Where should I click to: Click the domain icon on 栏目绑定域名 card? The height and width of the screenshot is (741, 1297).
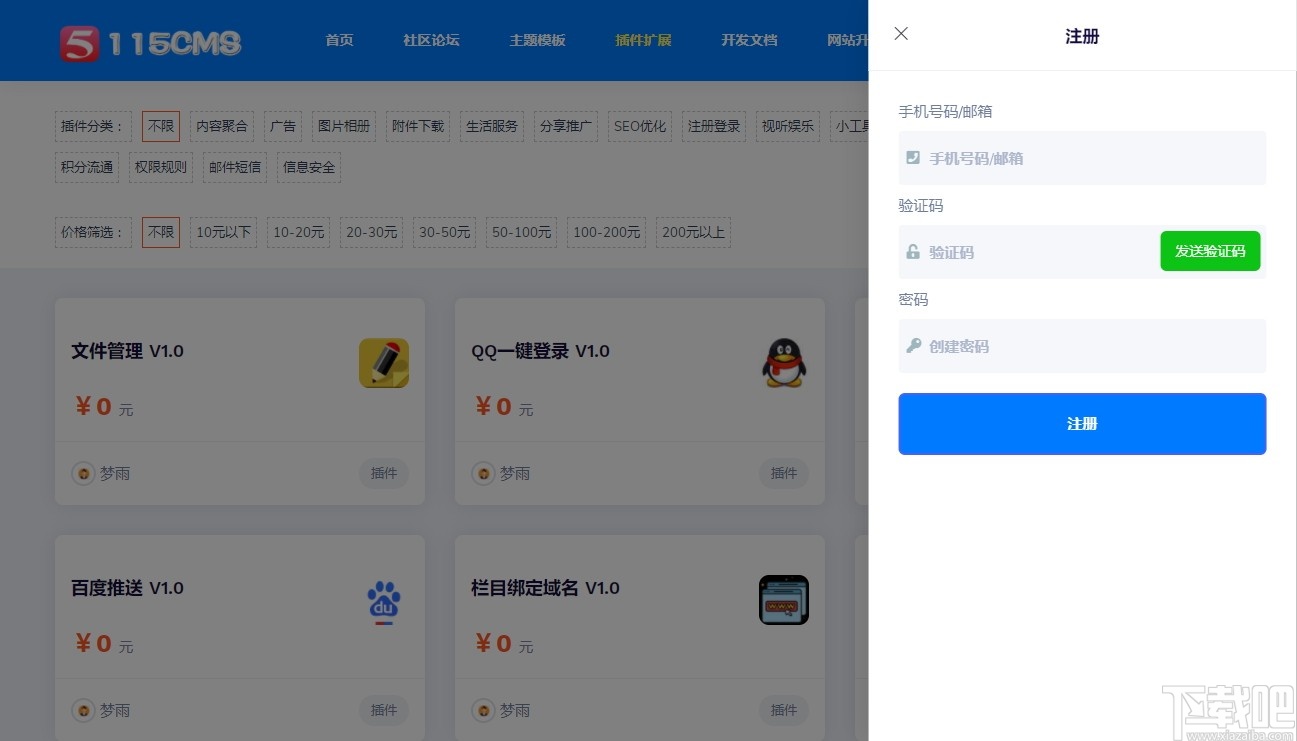784,600
